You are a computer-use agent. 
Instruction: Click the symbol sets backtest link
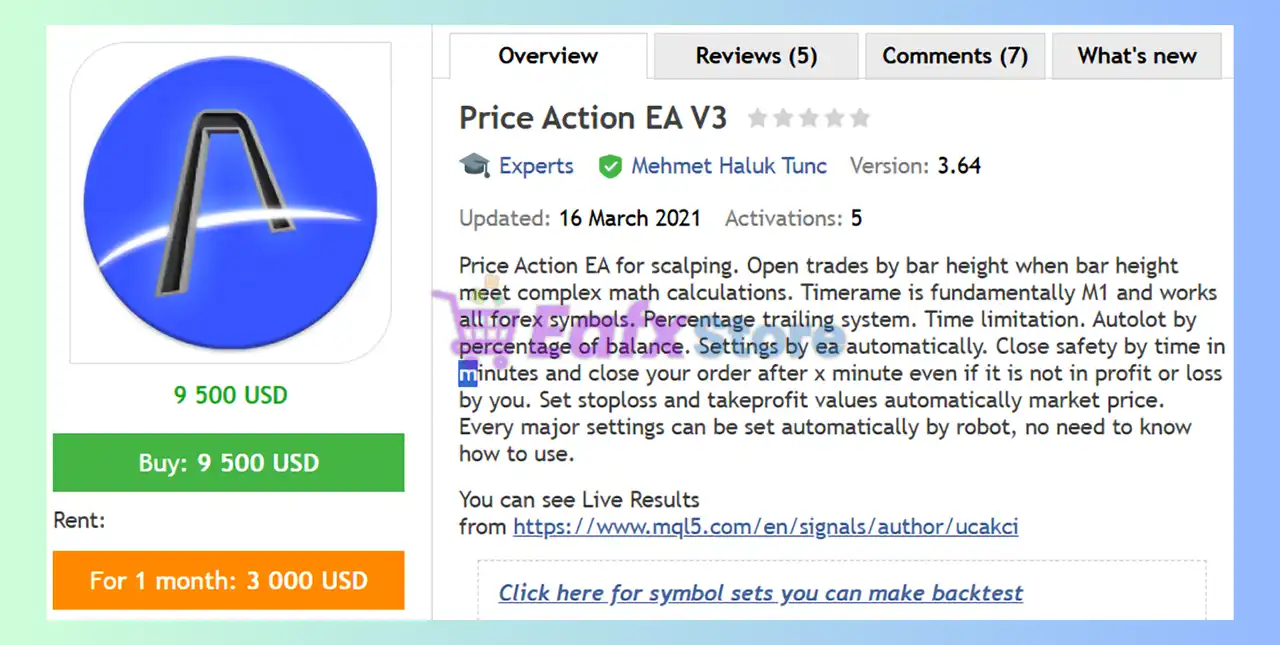[x=760, y=593]
